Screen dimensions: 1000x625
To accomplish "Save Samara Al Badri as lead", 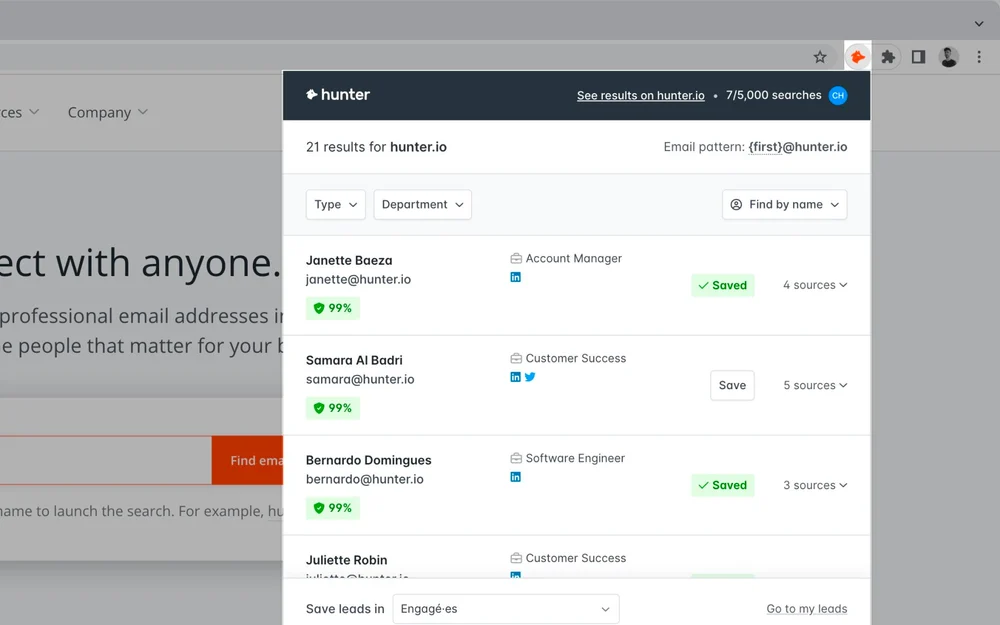I will coord(732,385).
